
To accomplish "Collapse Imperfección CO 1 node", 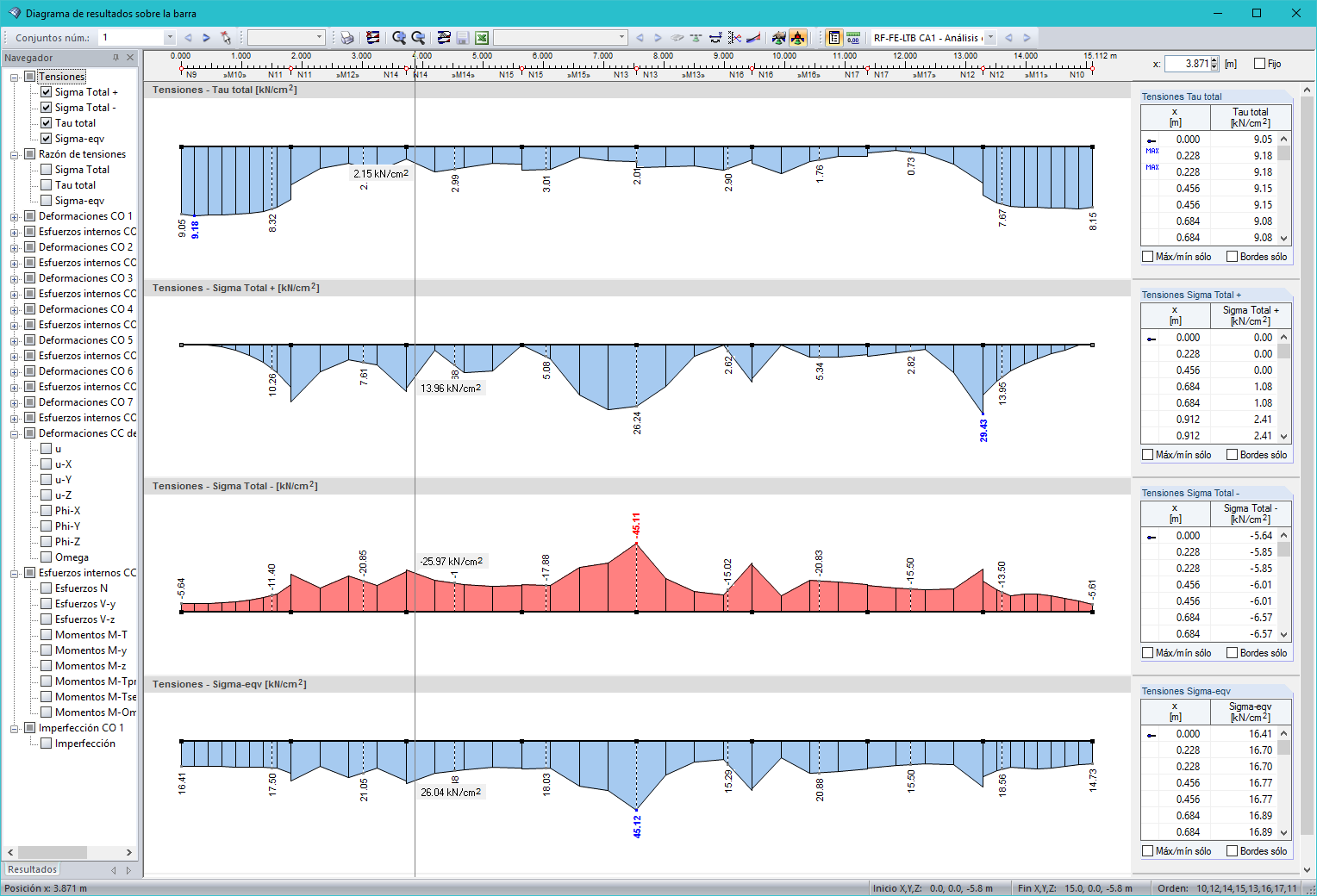I will [x=15, y=728].
